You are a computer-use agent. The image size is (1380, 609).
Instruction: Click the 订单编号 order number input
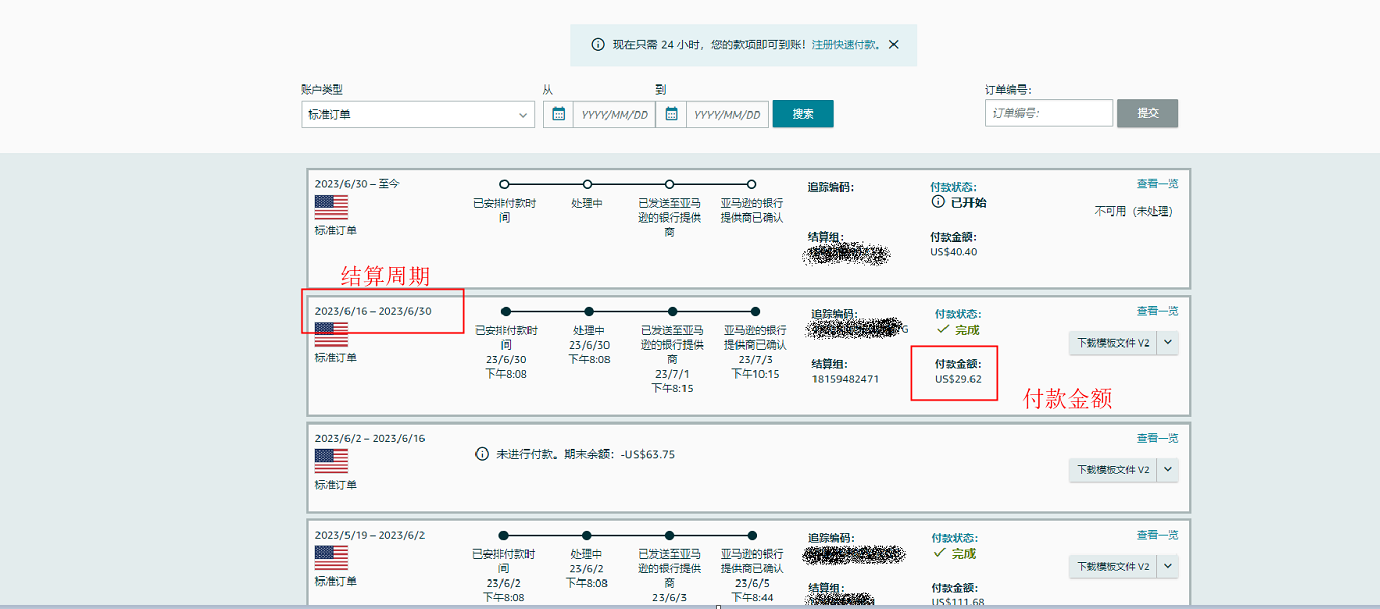[x=1048, y=114]
